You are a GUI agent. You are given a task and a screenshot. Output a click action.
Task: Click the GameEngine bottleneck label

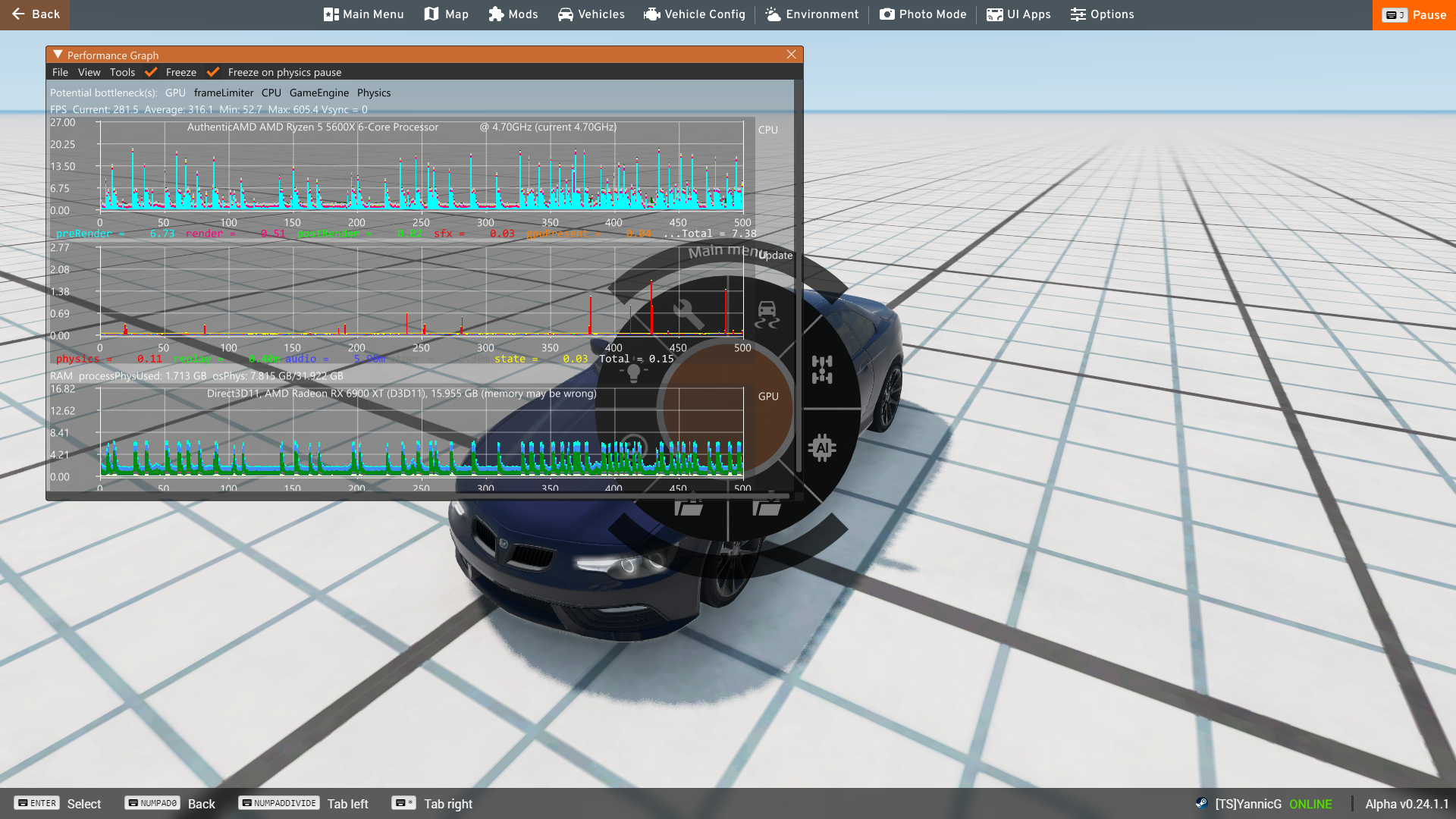click(x=319, y=93)
